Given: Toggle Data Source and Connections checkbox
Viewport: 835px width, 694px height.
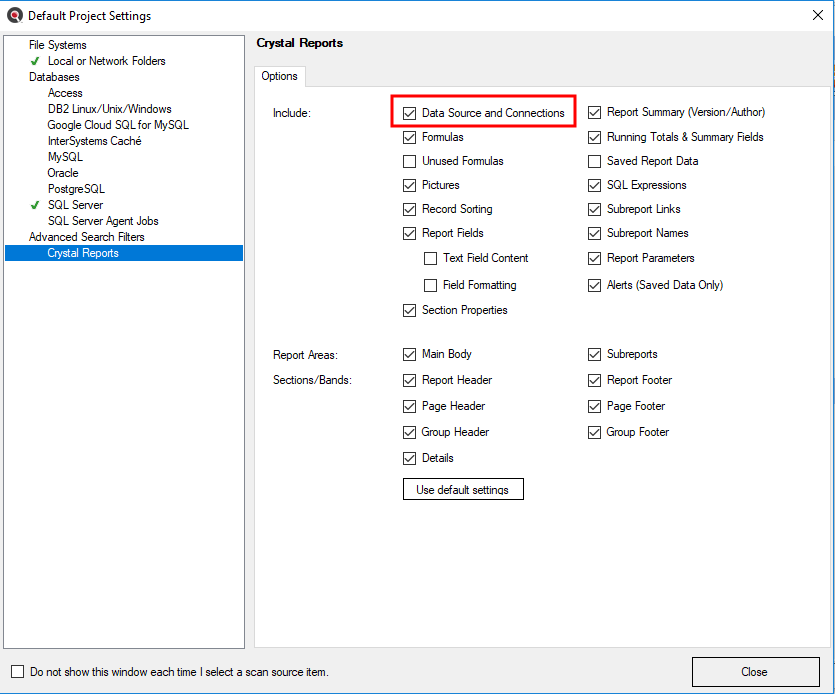Looking at the screenshot, I should (x=409, y=113).
